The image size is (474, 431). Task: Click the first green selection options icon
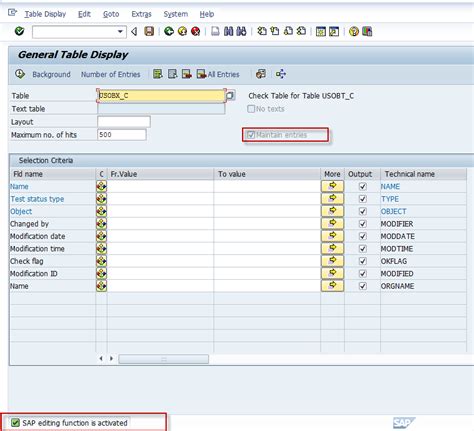[x=158, y=74]
